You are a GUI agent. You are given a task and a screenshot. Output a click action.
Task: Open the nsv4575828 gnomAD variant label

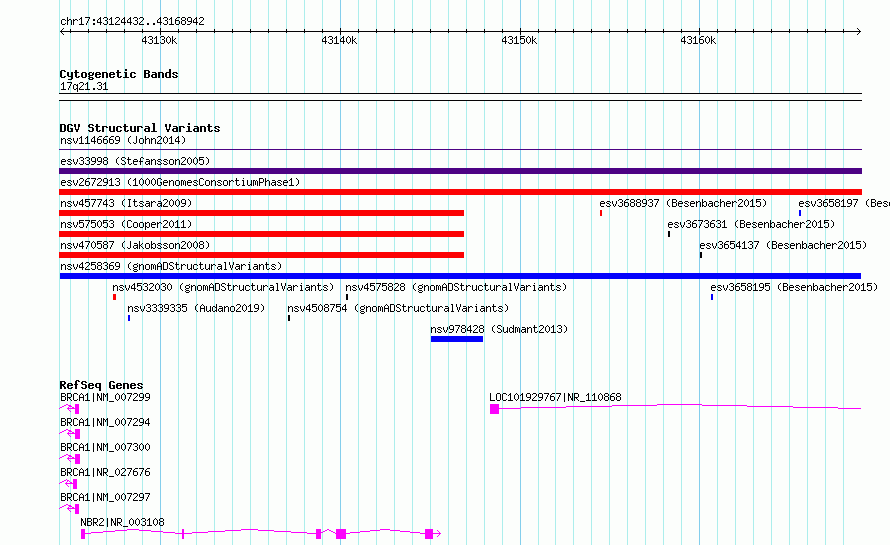click(x=456, y=287)
